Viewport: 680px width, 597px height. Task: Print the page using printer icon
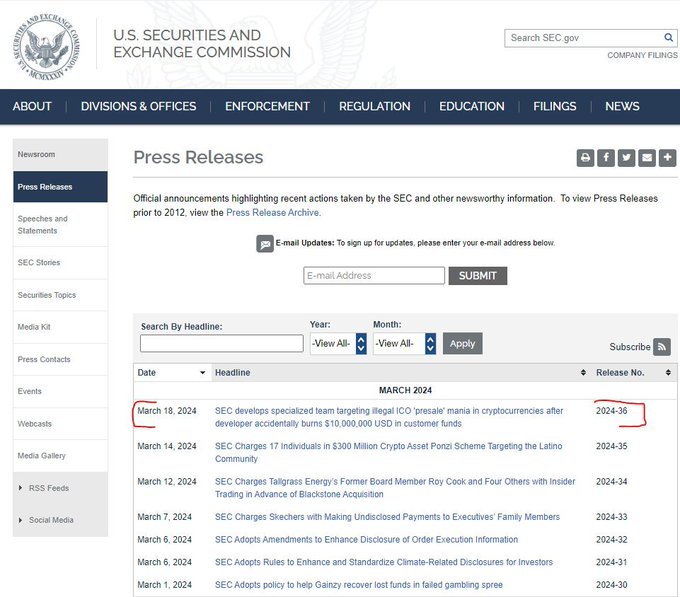[x=585, y=157]
